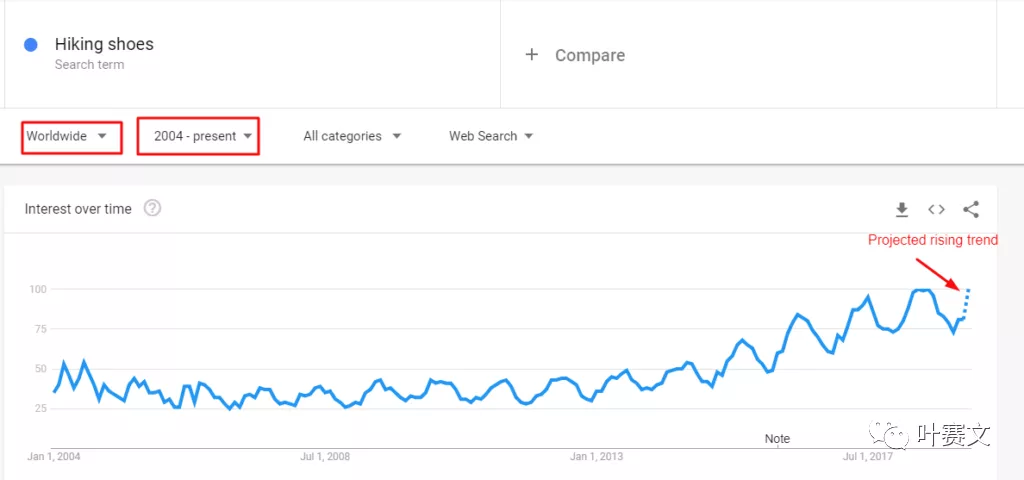
Task: Expand the 2004 - present time range
Action: pos(198,136)
